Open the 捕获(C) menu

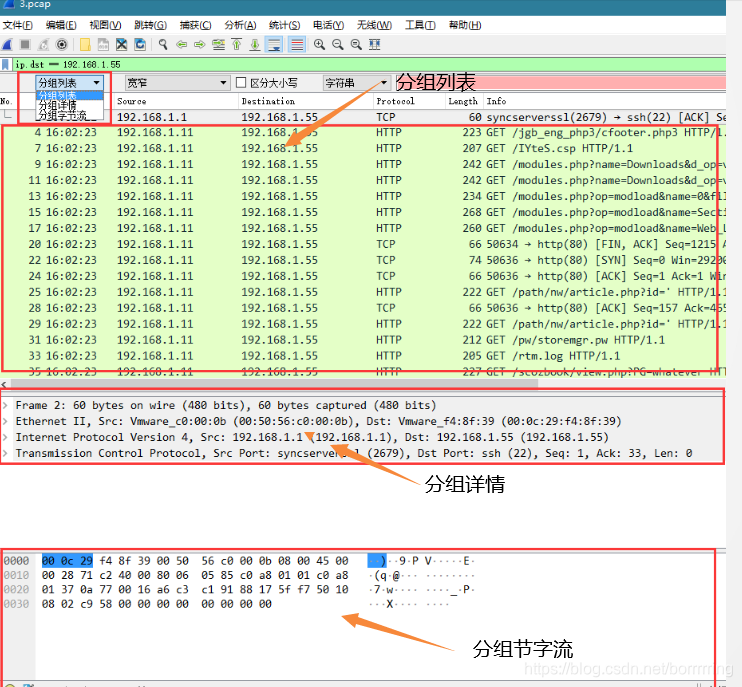[x=195, y=25]
